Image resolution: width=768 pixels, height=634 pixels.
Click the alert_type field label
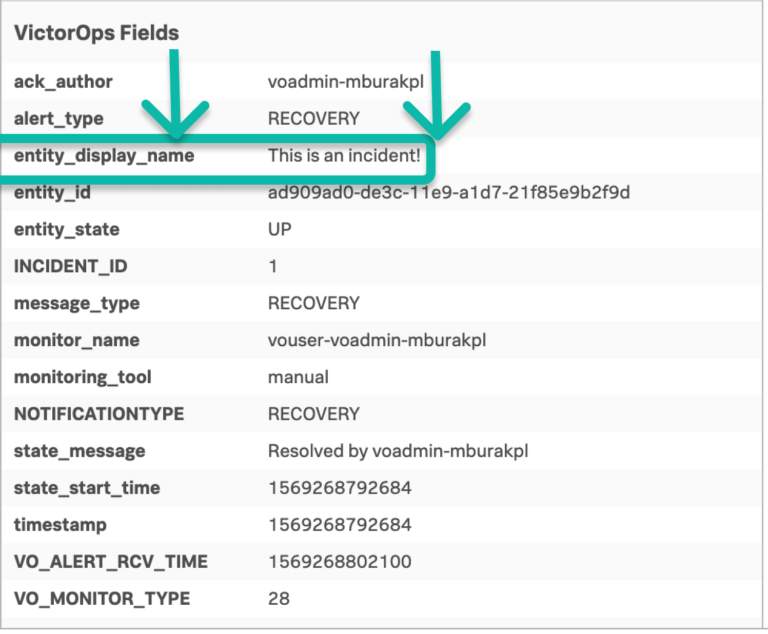point(59,119)
